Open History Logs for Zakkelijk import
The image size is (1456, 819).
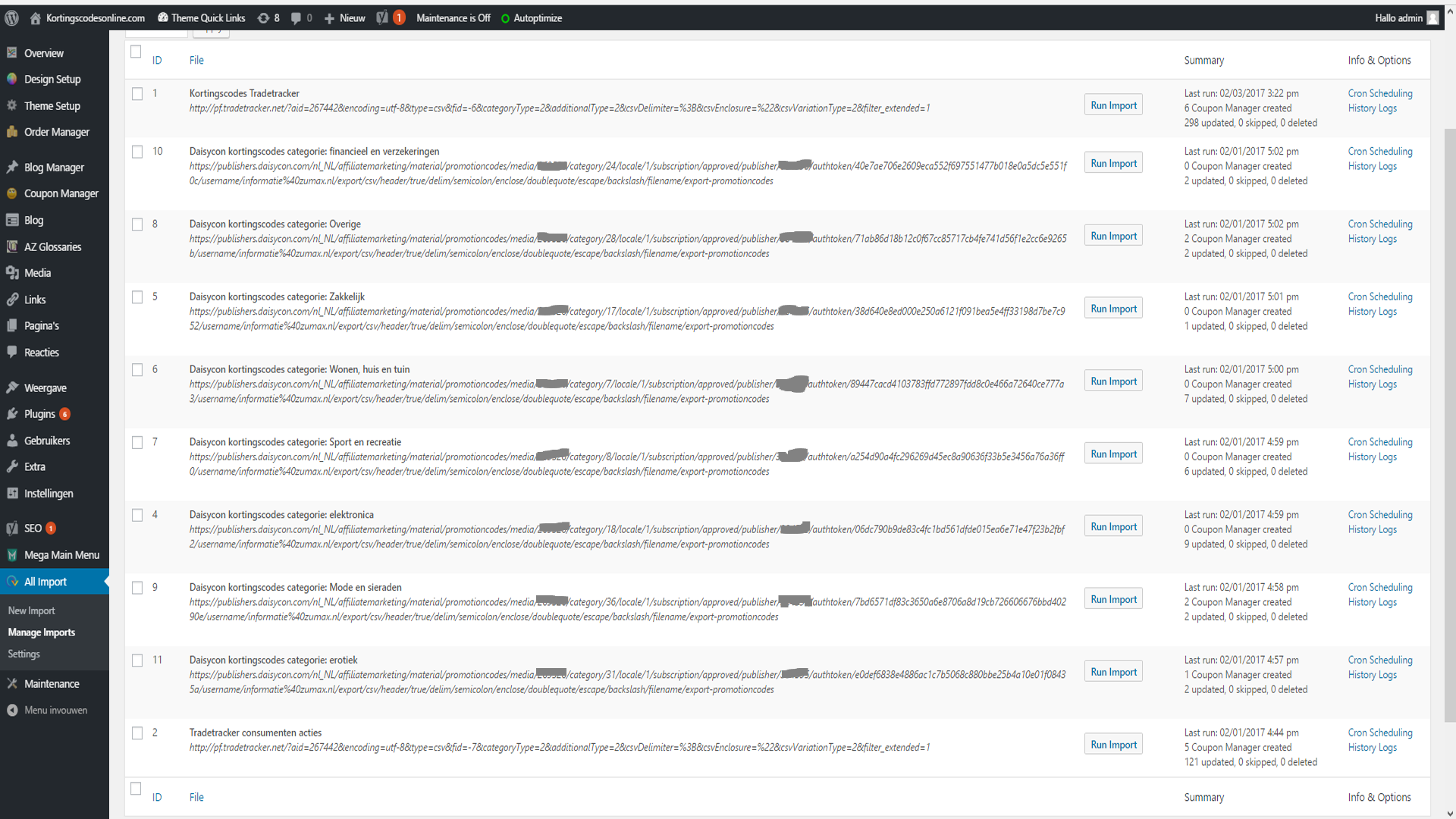1372,312
